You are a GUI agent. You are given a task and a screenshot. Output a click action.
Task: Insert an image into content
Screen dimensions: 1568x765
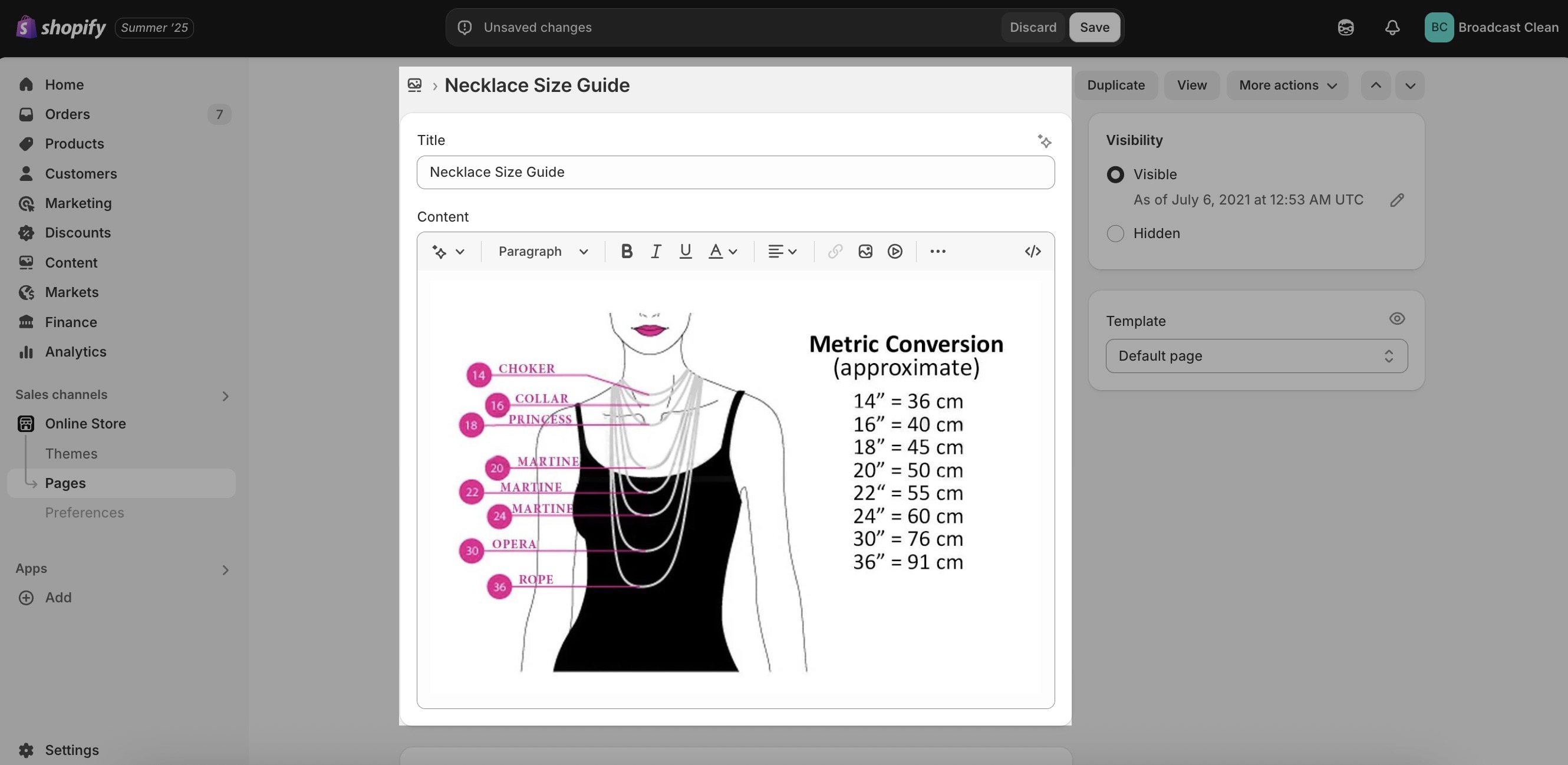[x=865, y=251]
